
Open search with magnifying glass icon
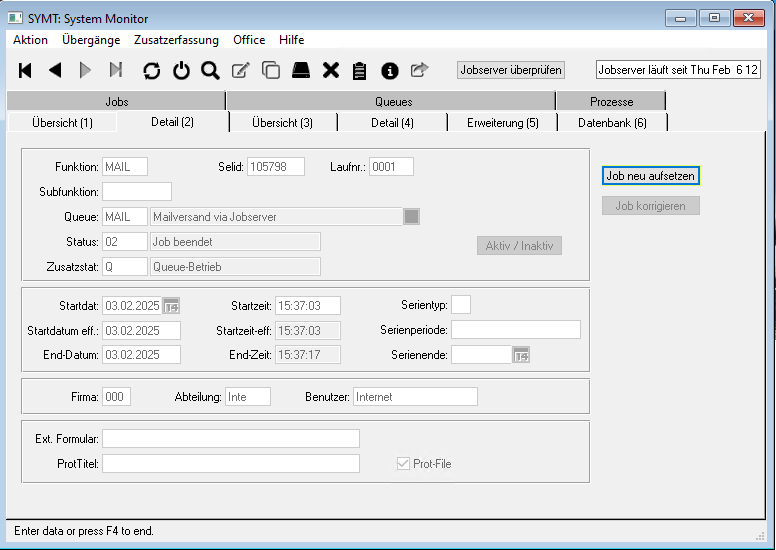pyautogui.click(x=210, y=70)
